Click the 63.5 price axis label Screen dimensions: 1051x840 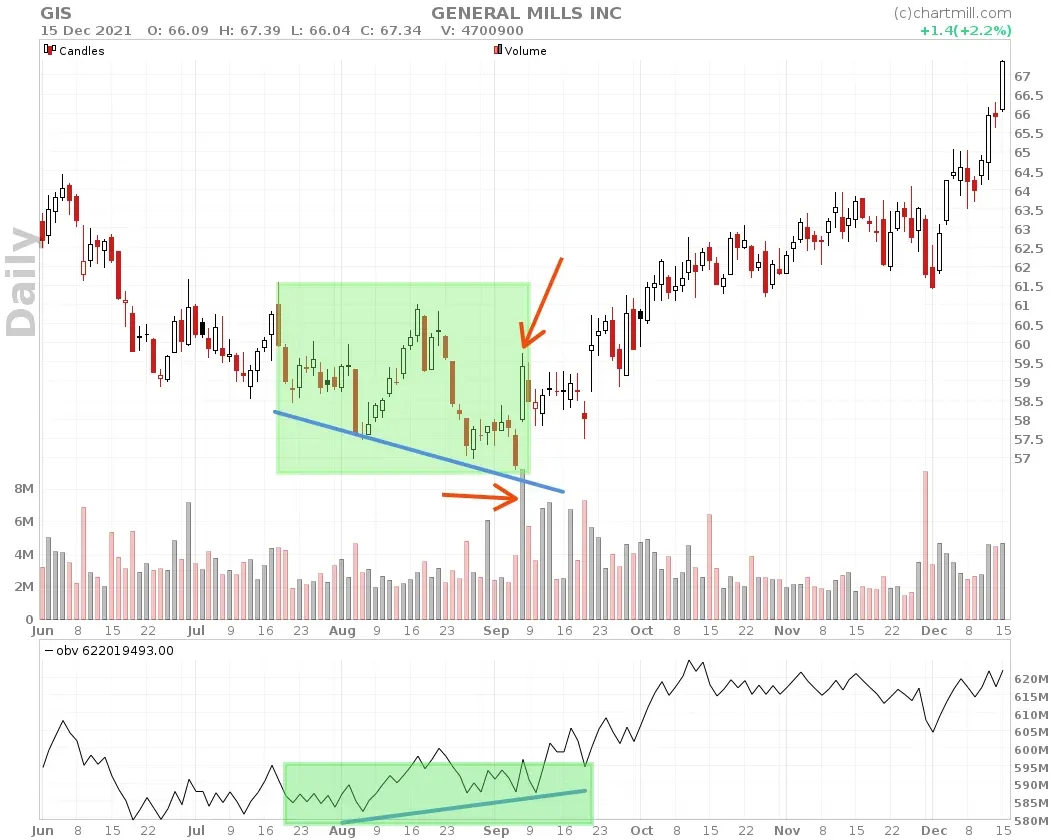point(1029,211)
